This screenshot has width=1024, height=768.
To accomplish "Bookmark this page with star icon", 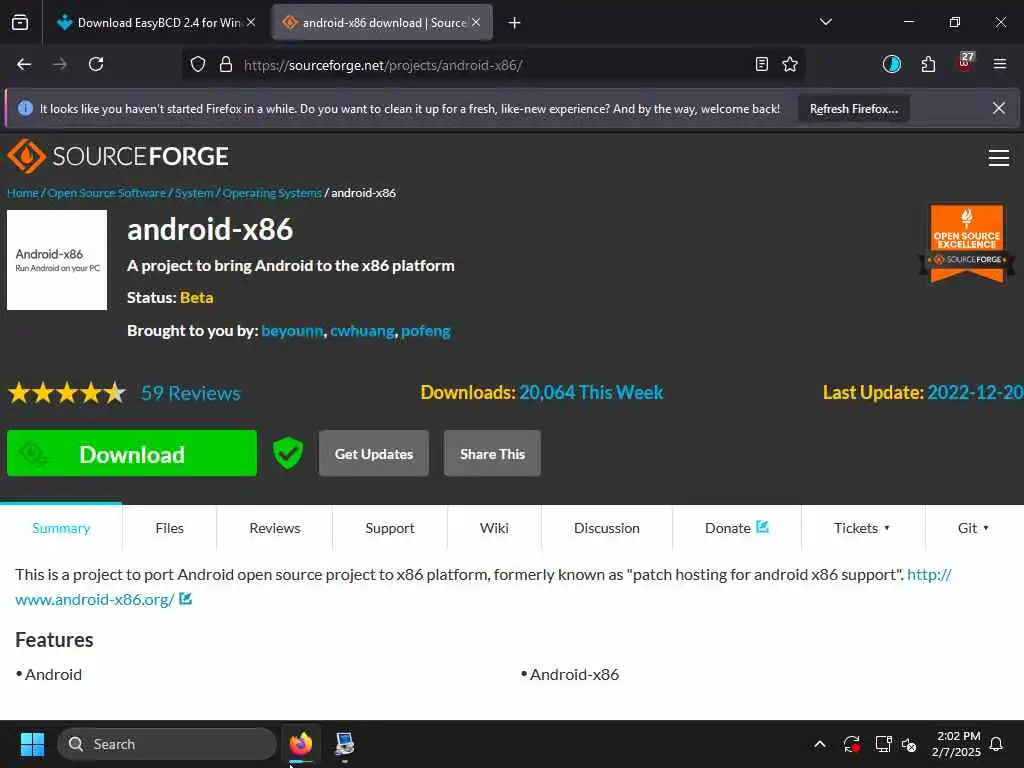I will click(790, 64).
